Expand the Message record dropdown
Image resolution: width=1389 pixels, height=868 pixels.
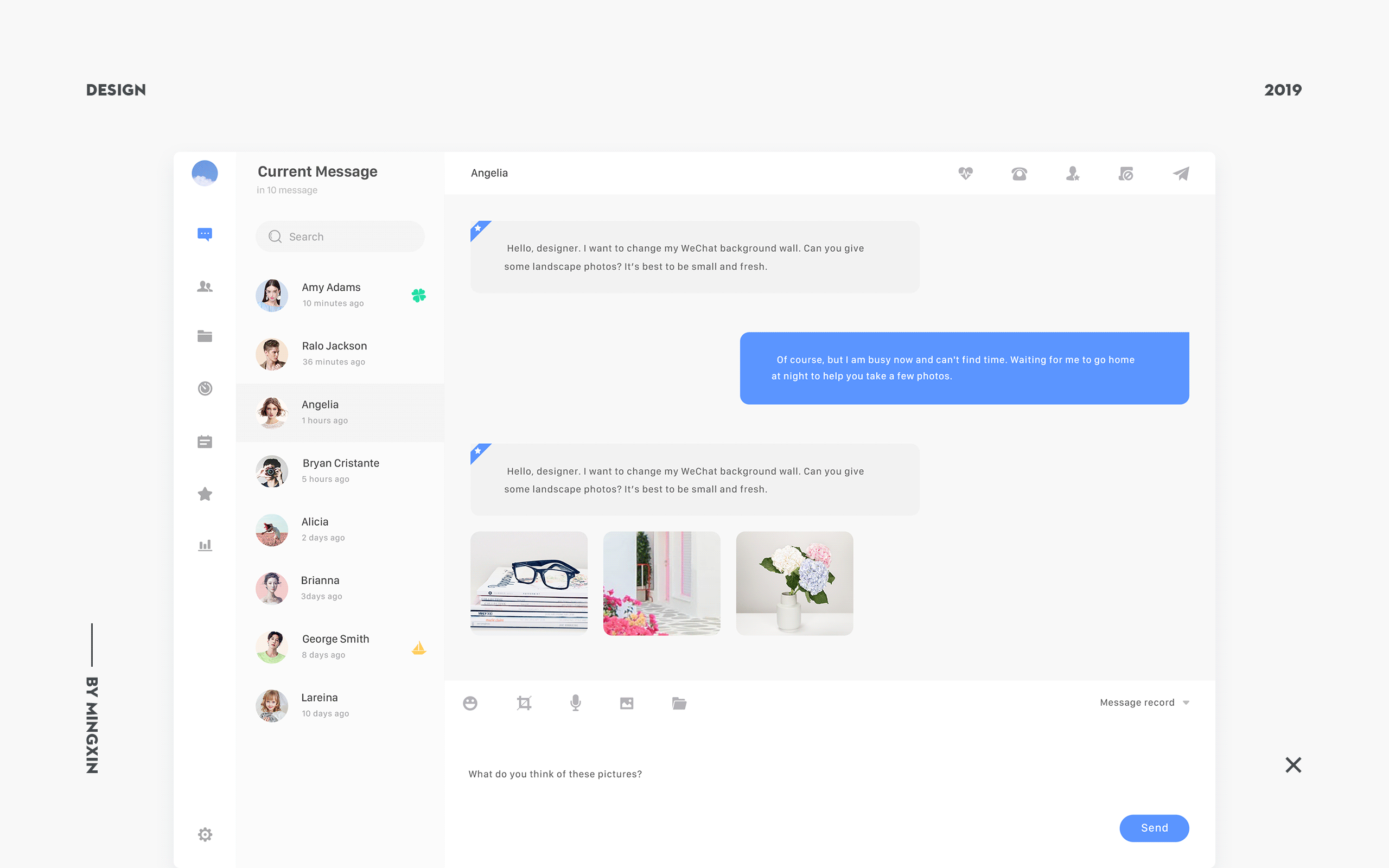(1137, 703)
